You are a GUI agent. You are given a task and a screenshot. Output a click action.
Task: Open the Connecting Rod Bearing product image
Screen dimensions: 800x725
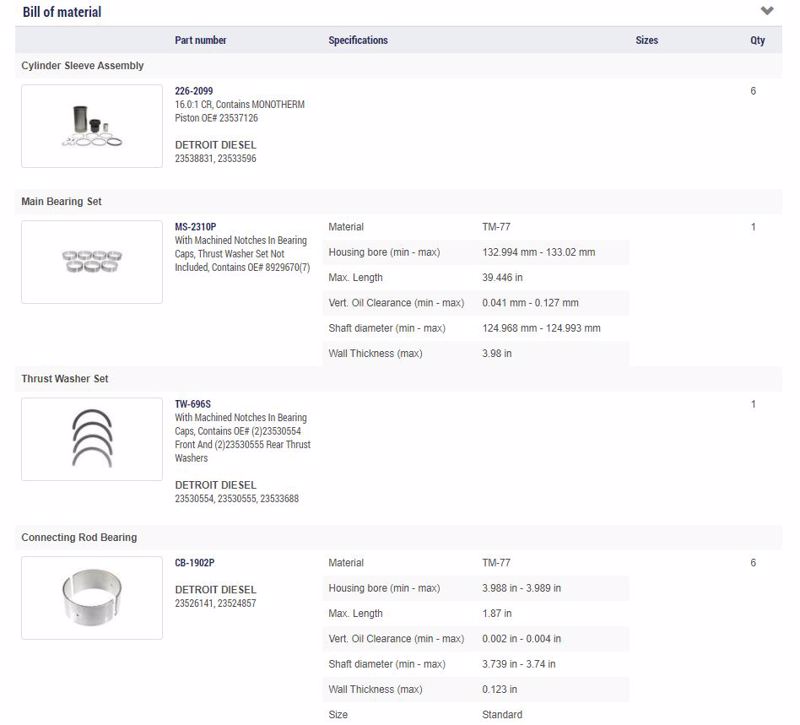tap(92, 598)
